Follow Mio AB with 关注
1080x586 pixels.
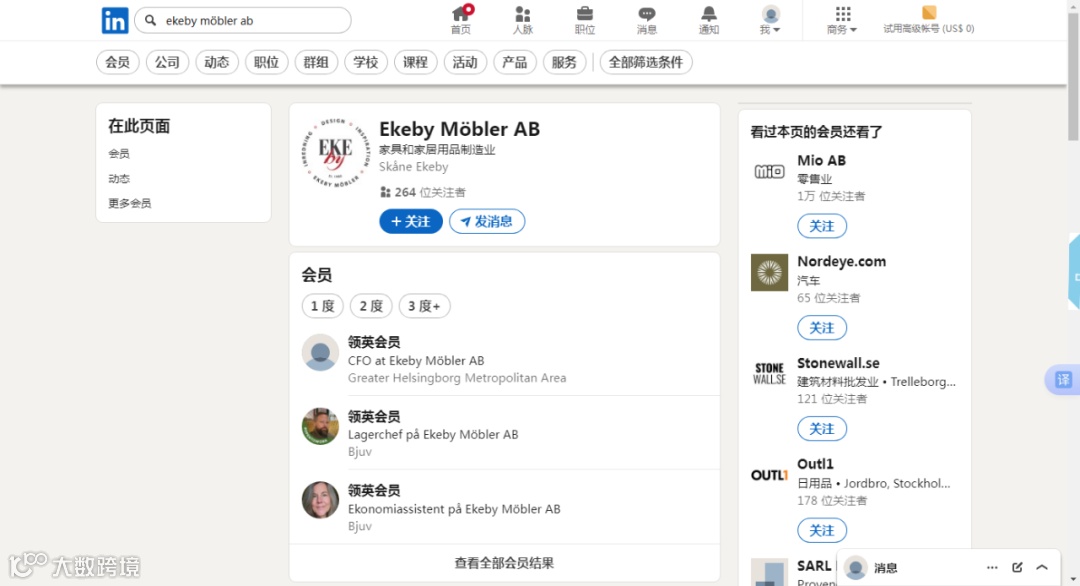822,226
